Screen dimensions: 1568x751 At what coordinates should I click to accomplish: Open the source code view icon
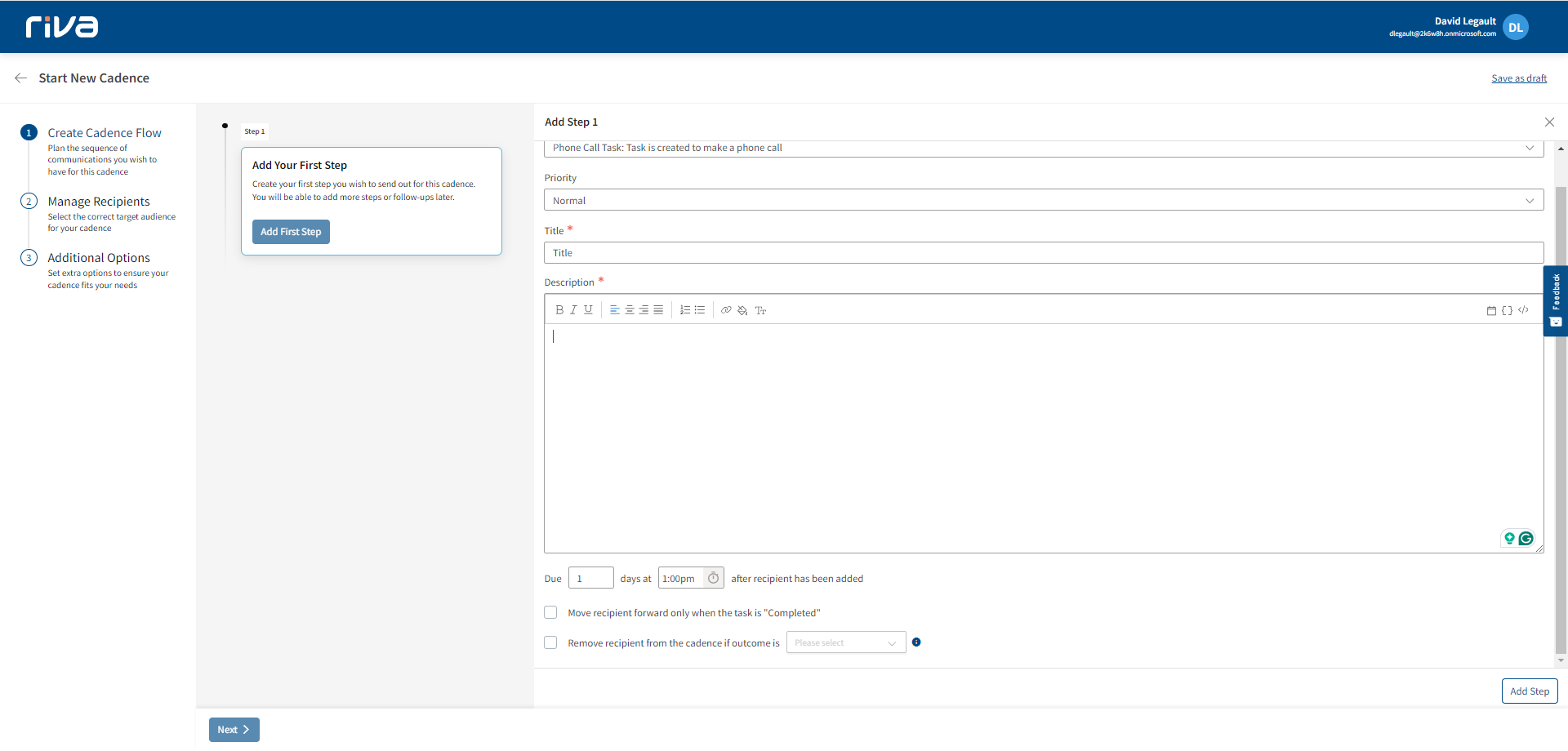[1523, 310]
